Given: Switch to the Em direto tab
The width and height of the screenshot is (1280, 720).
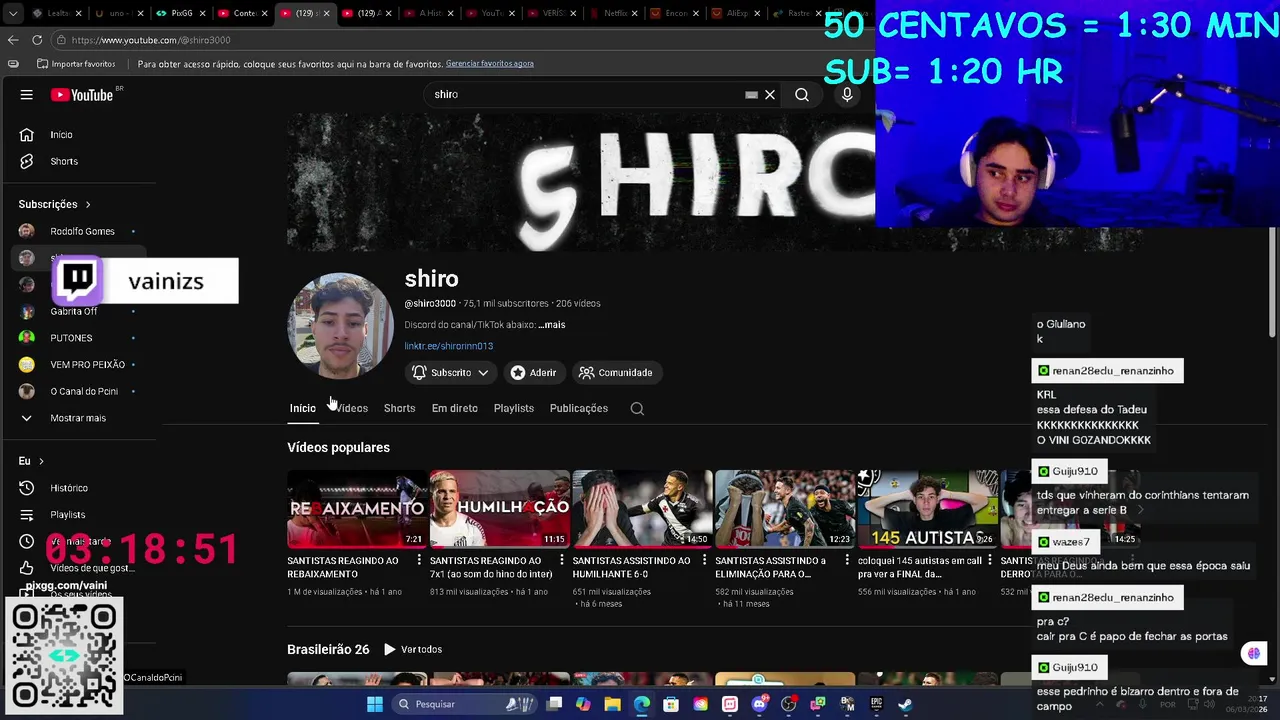Looking at the screenshot, I should pyautogui.click(x=454, y=409).
